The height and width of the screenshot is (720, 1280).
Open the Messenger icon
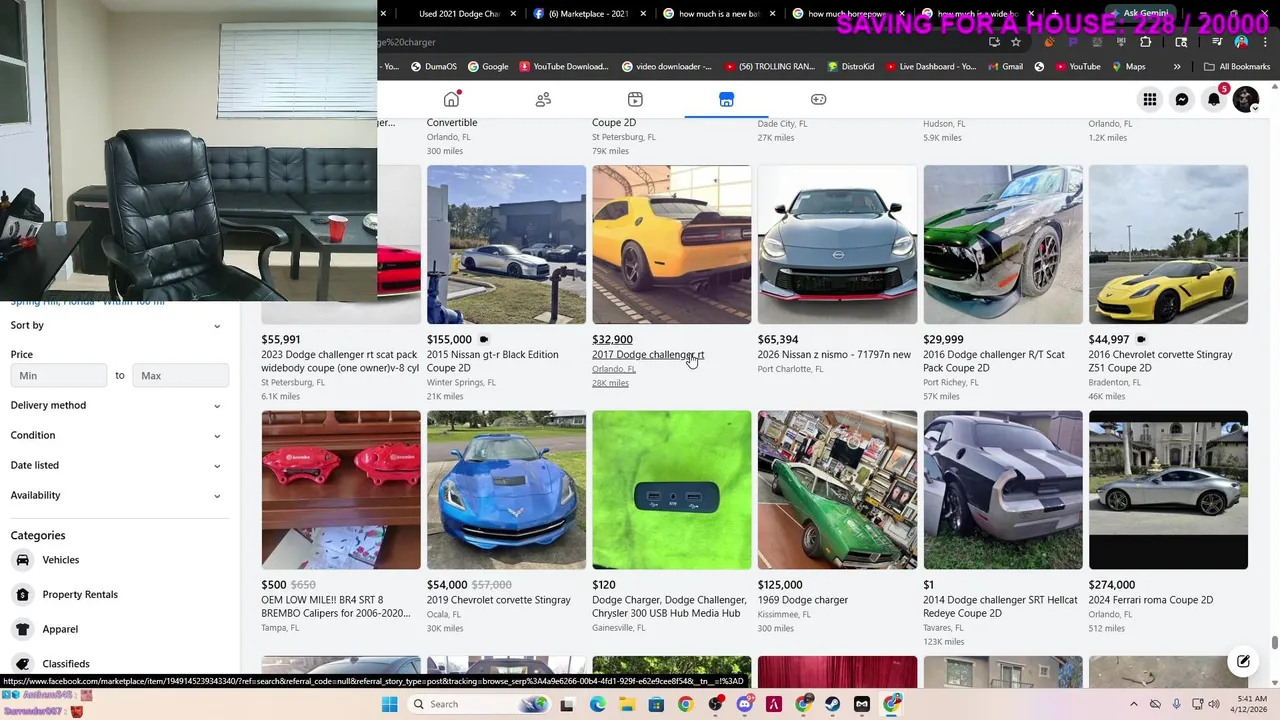point(1182,99)
